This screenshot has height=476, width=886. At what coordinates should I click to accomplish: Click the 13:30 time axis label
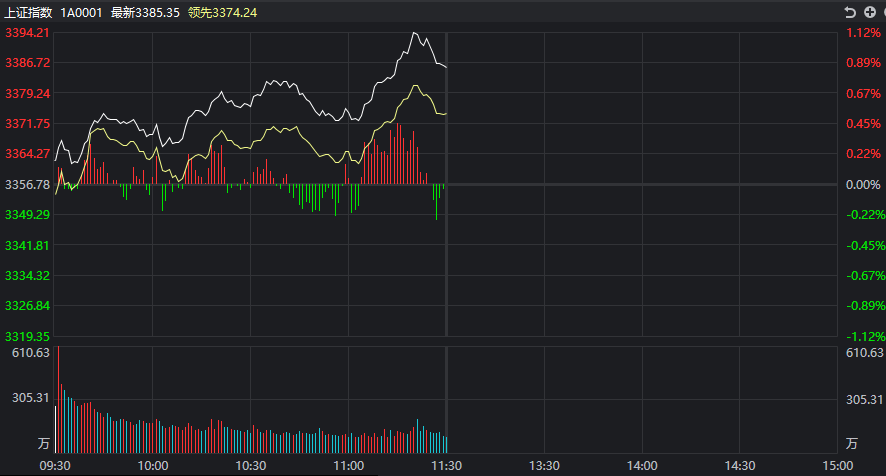click(544, 466)
